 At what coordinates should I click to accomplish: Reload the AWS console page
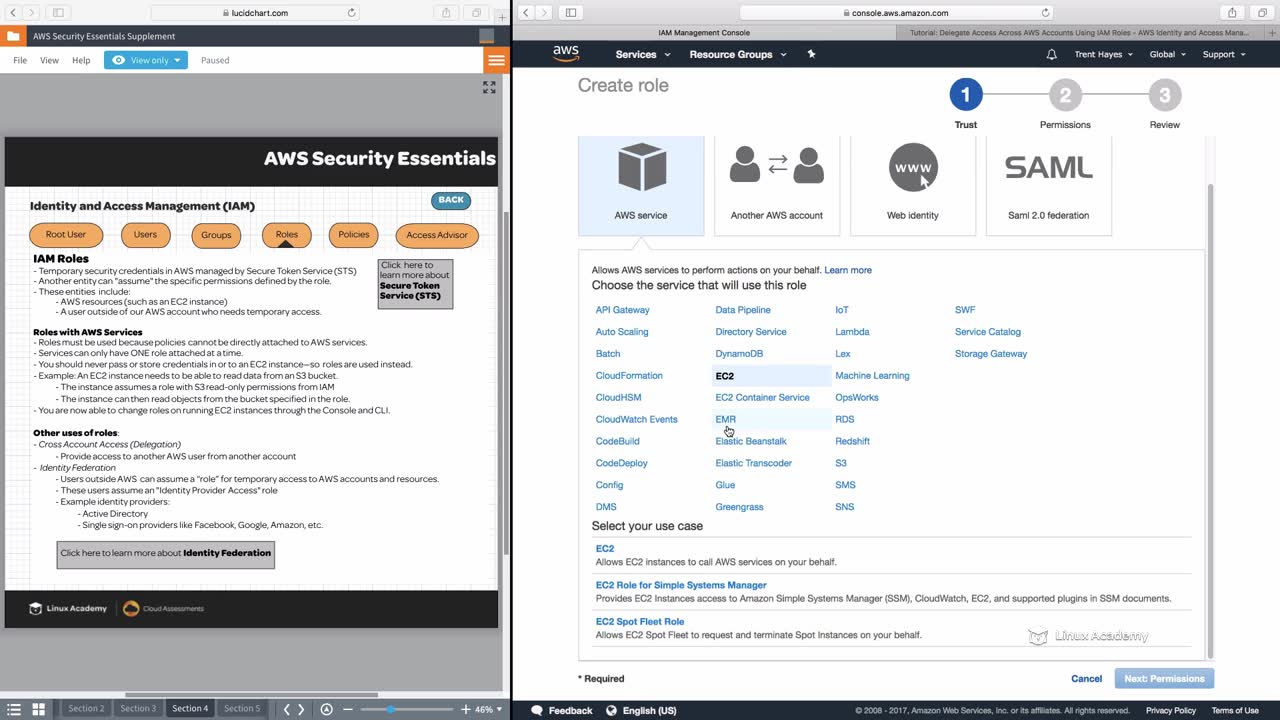[x=1046, y=13]
